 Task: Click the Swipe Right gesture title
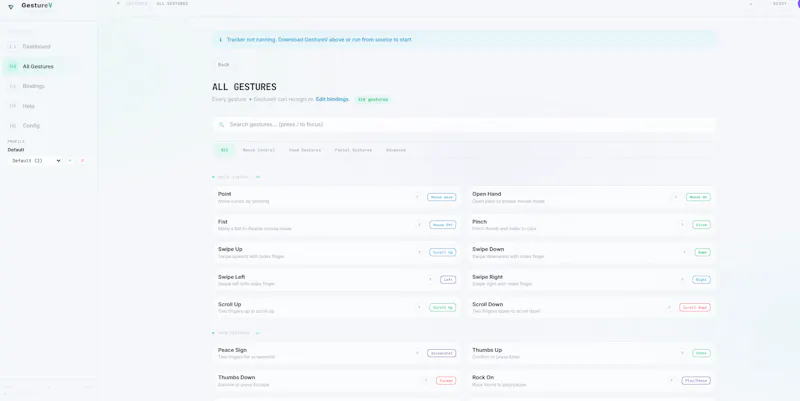488,277
